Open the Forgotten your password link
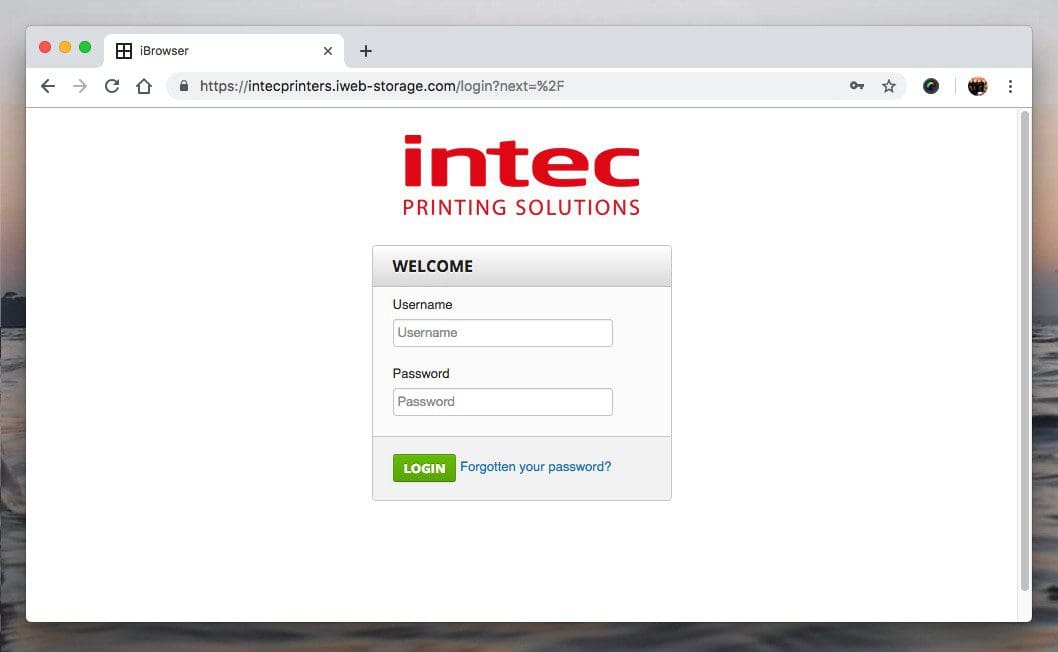The width and height of the screenshot is (1058, 652). point(535,467)
